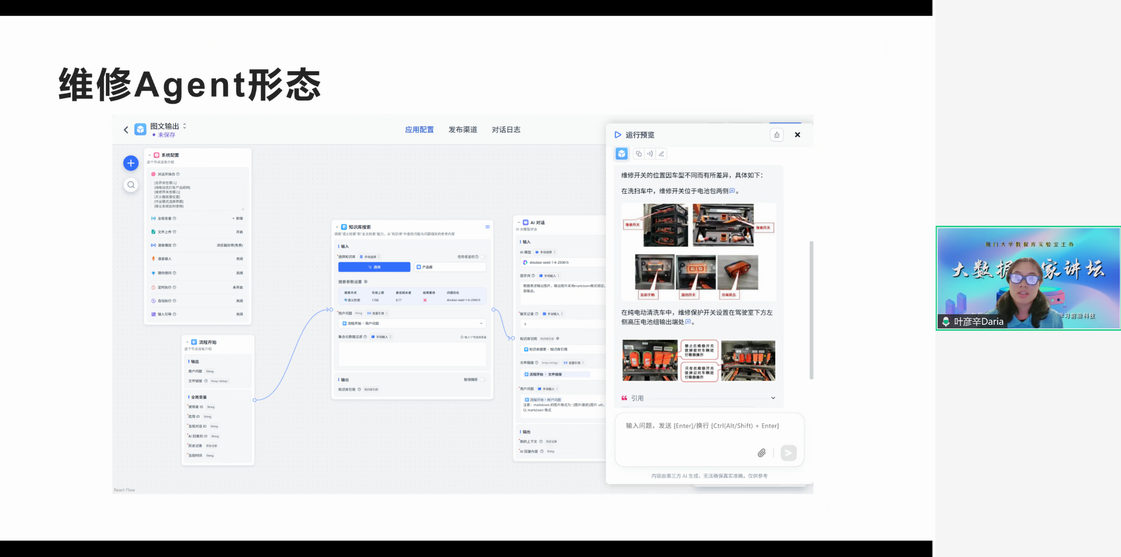
Task: Click the blue 选择 knowledge base button
Action: (x=374, y=267)
